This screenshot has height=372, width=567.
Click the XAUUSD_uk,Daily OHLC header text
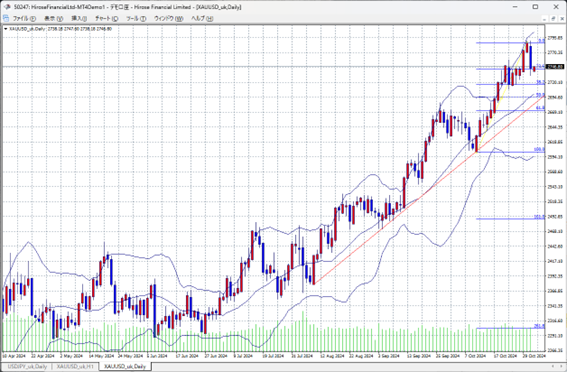point(60,29)
